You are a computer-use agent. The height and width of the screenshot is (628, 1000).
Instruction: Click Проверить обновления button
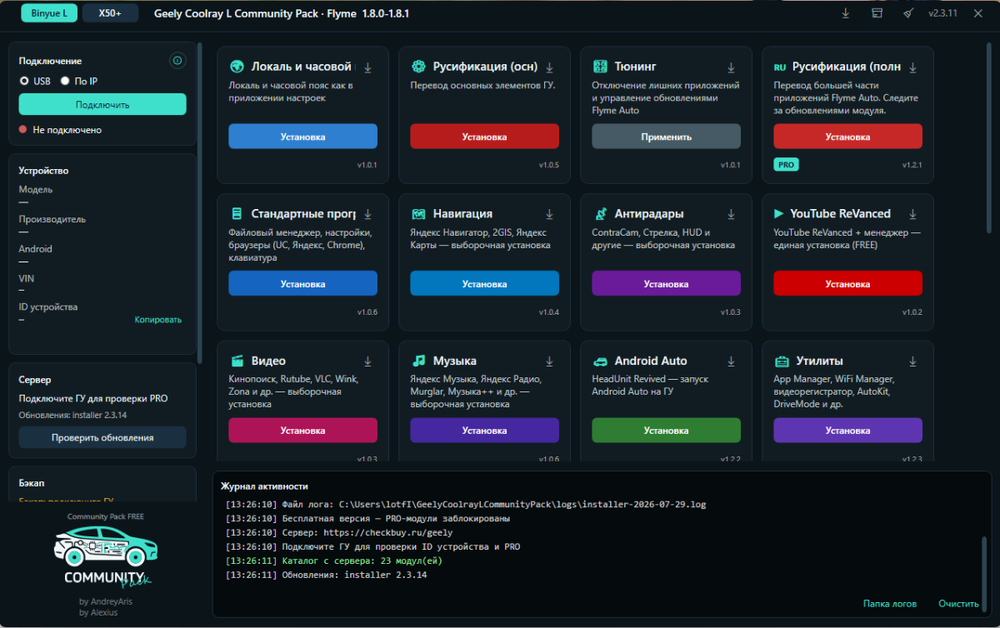(102, 437)
